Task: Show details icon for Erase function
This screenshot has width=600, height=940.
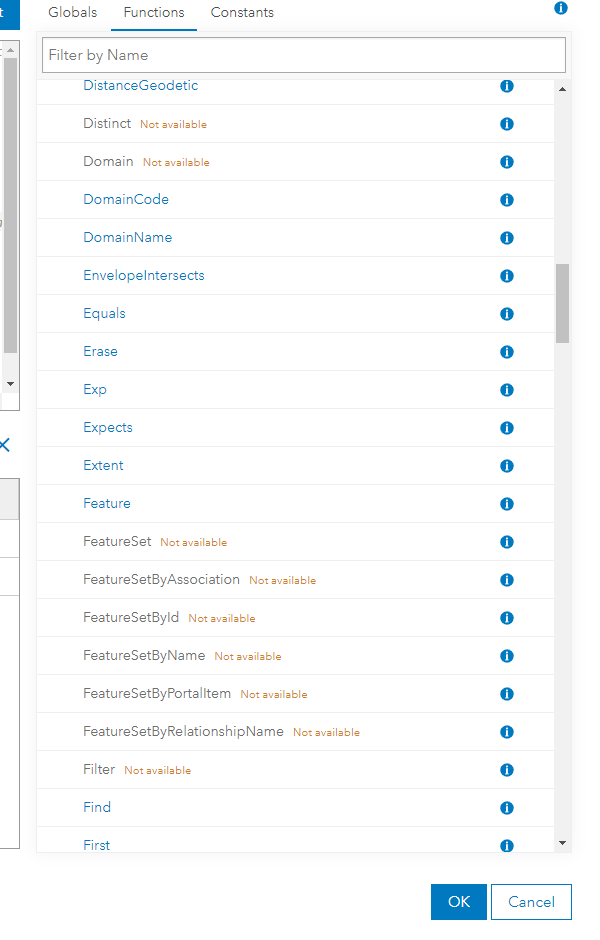Action: tap(506, 352)
